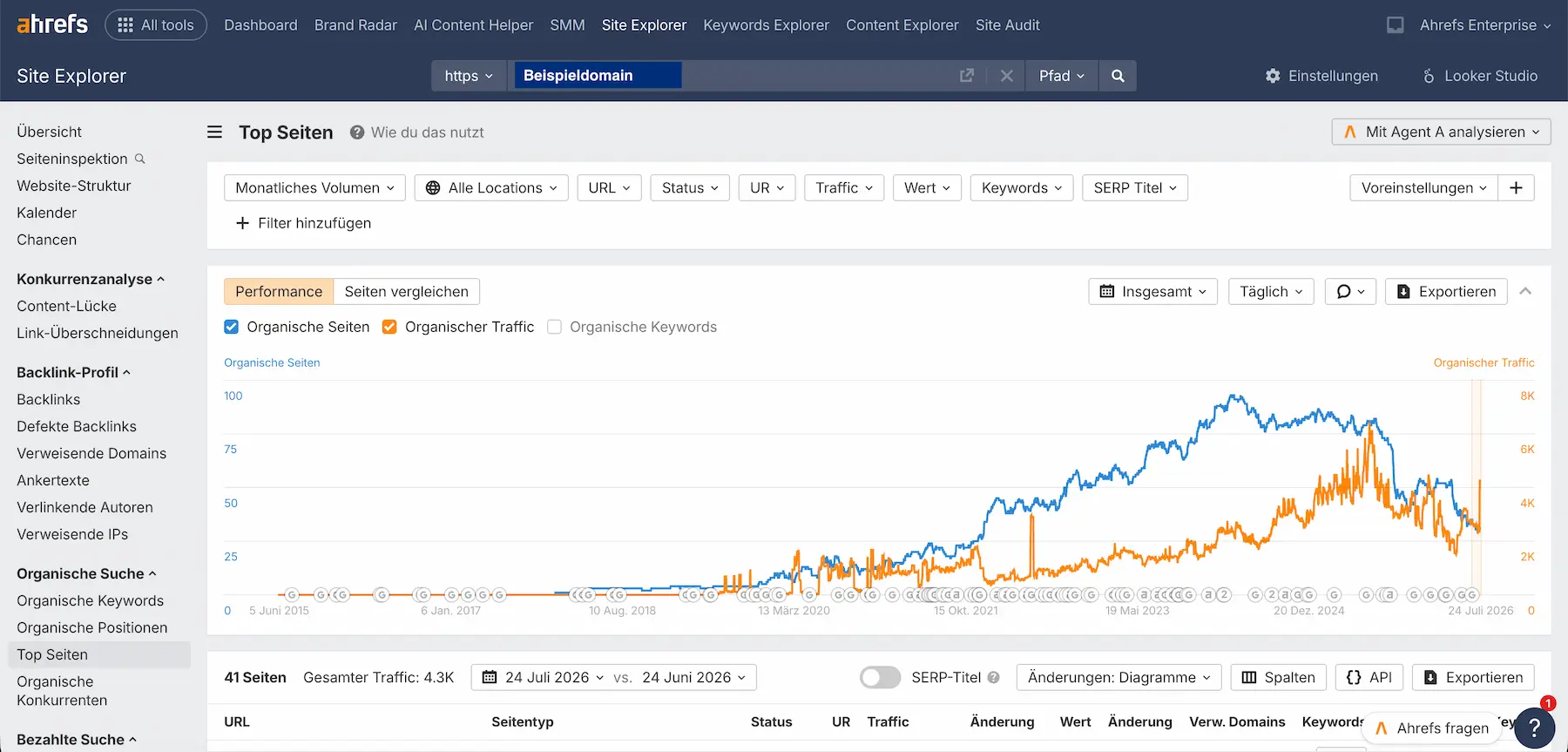Open Alle Locations dropdown

pos(491,188)
